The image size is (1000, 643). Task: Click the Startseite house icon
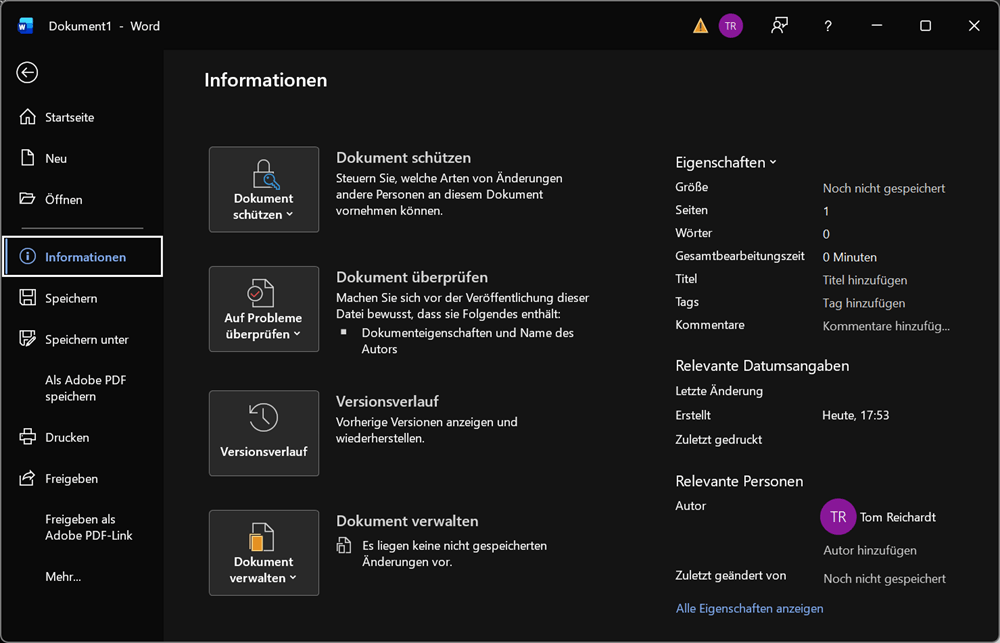tap(27, 117)
